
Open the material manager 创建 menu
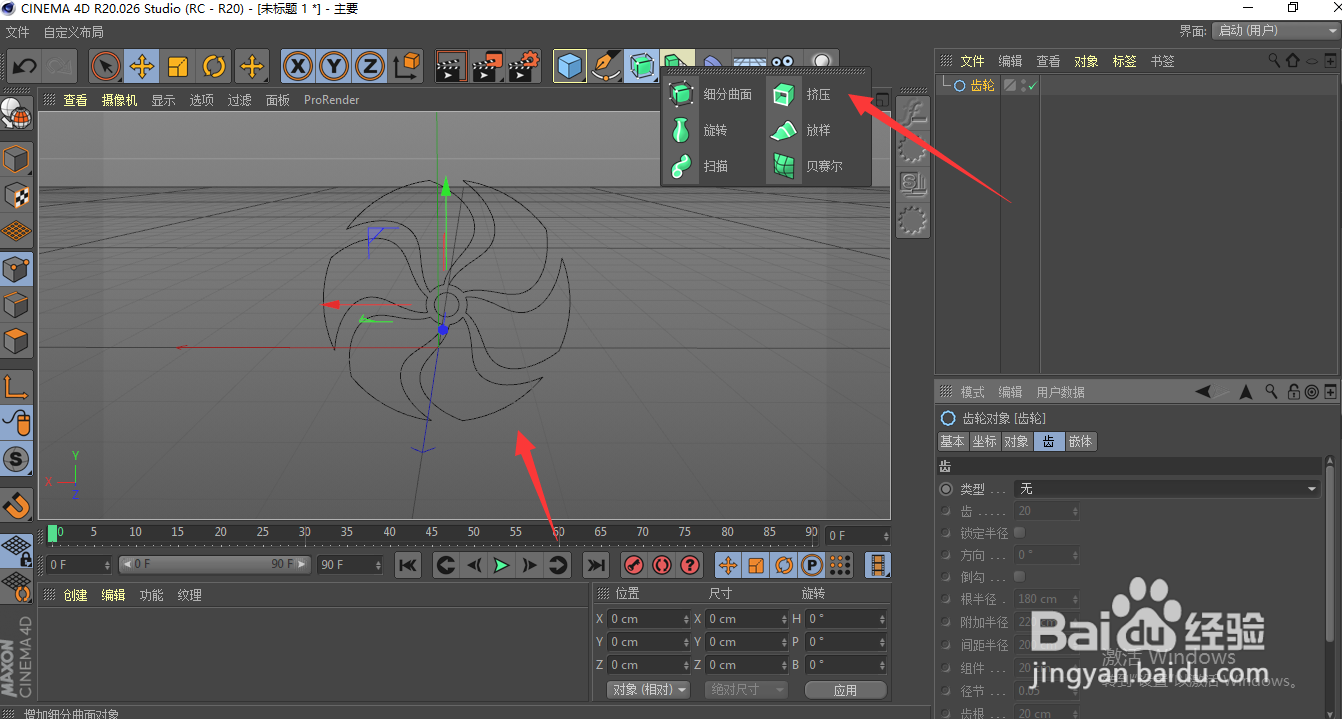(75, 595)
